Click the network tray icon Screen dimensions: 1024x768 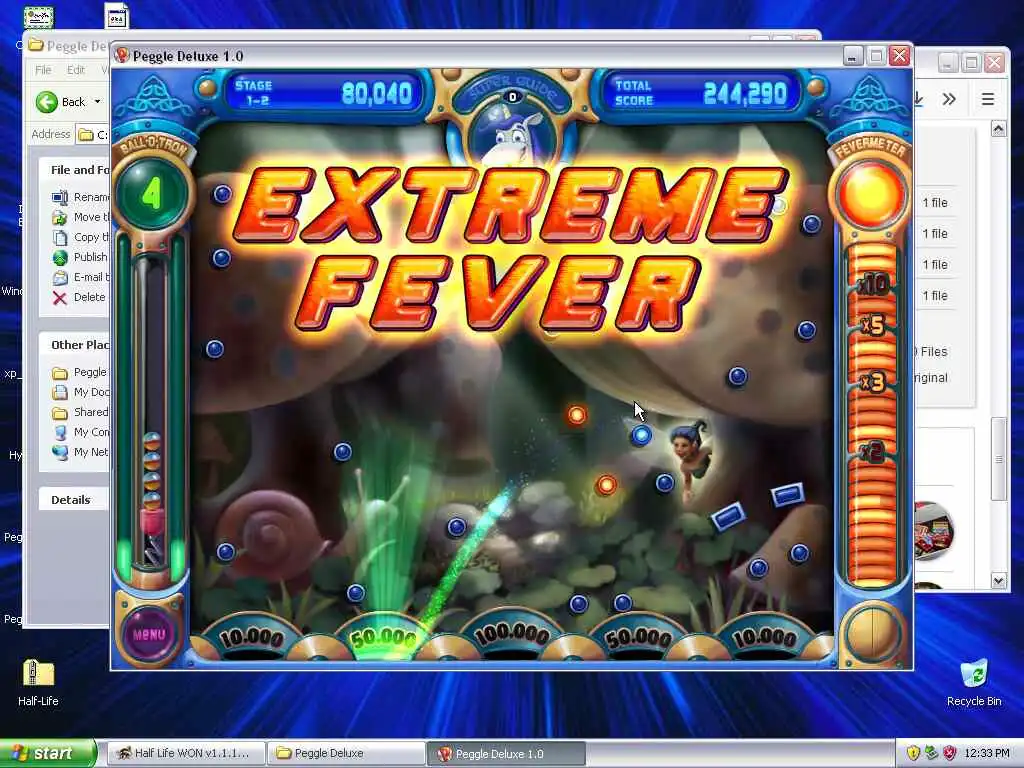[931, 753]
